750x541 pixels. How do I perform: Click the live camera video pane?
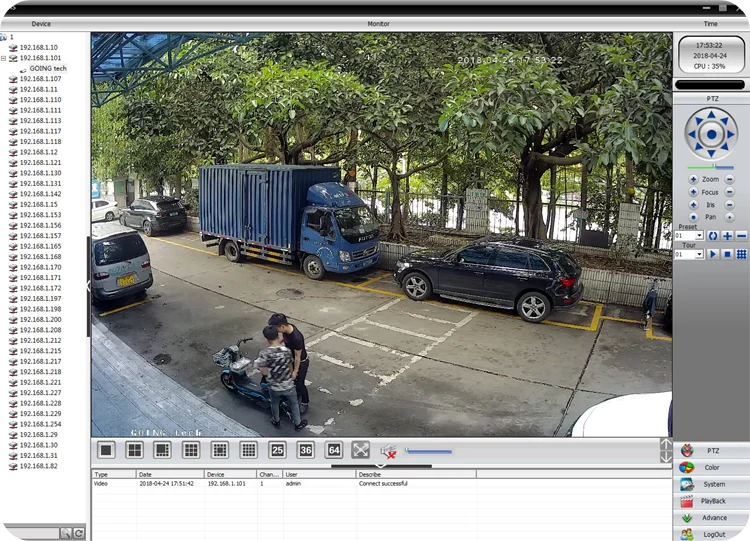click(x=381, y=234)
